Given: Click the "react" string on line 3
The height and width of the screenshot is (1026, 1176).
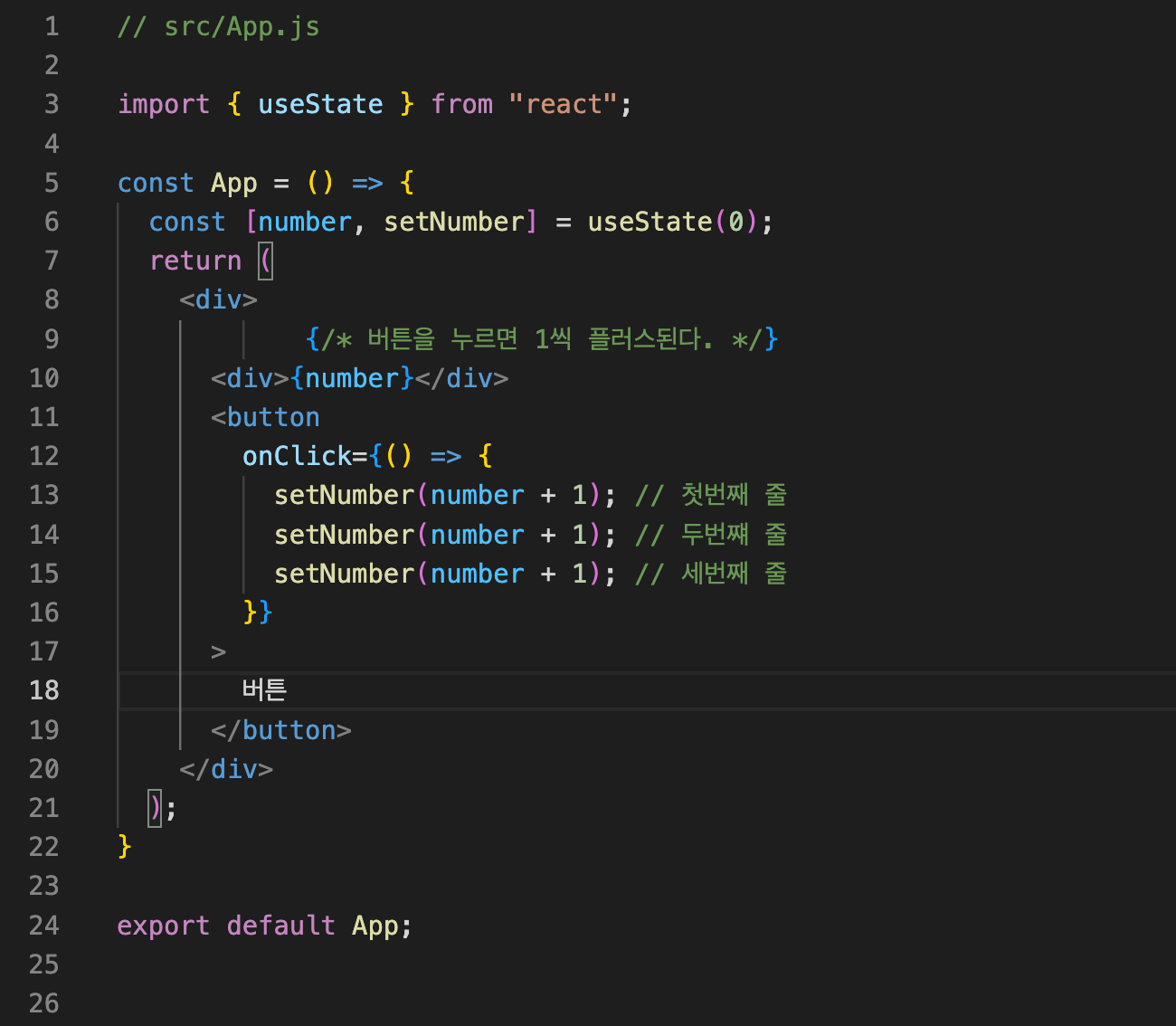Looking at the screenshot, I should pyautogui.click(x=563, y=105).
